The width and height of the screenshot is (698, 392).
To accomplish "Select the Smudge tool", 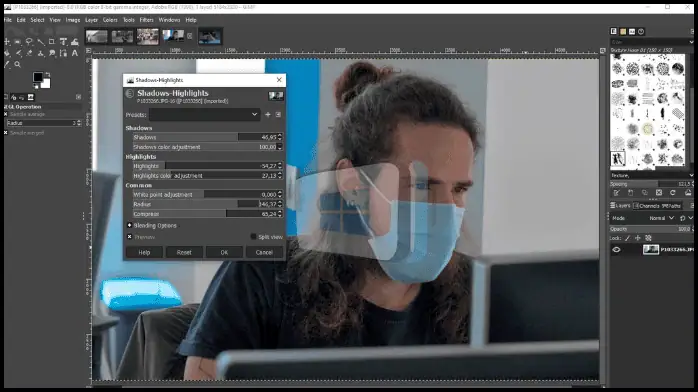I will (52, 53).
